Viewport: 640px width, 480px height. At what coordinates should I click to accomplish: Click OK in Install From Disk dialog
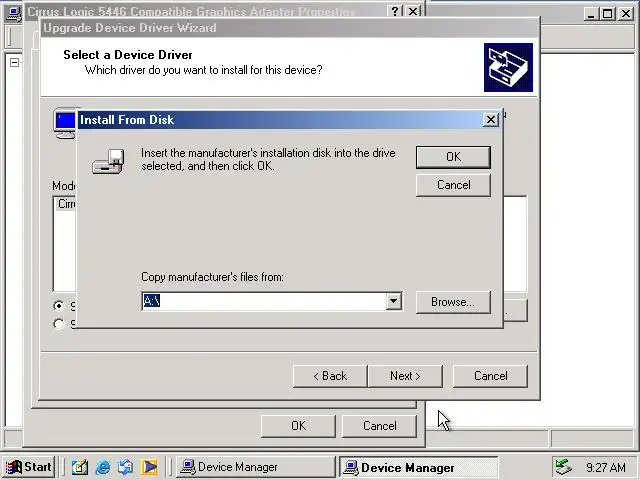[453, 157]
